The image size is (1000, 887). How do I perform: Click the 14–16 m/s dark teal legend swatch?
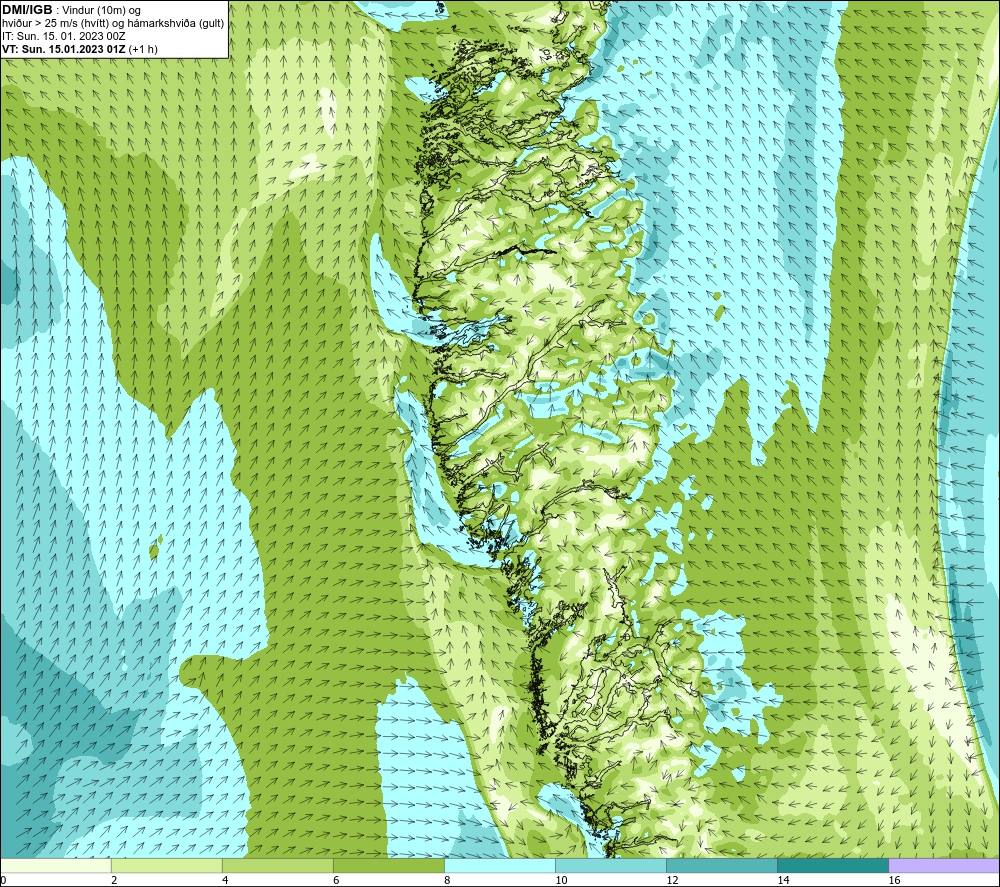tap(833, 865)
